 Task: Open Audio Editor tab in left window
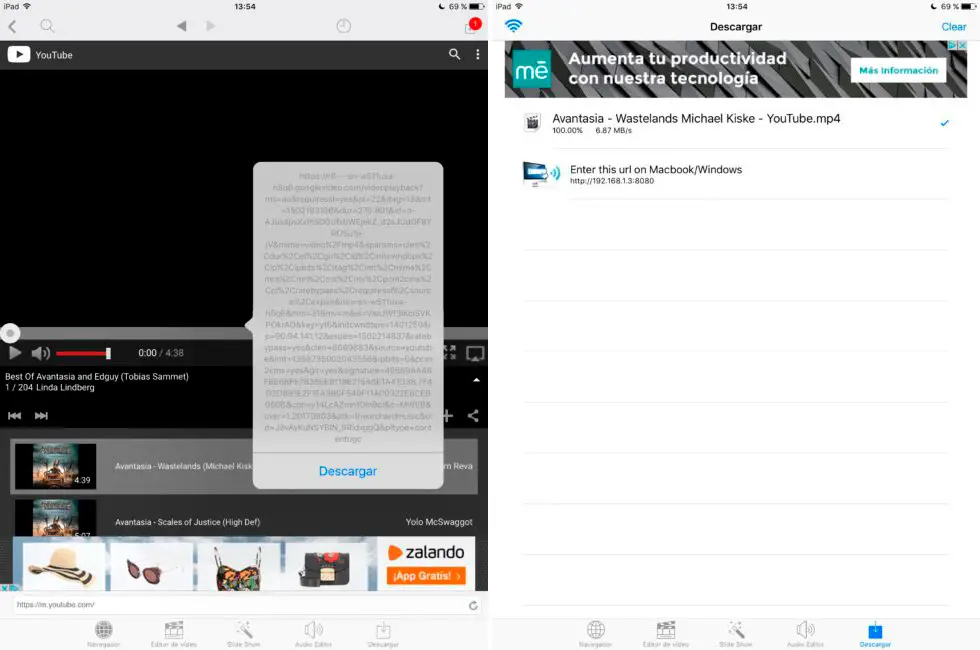(314, 634)
